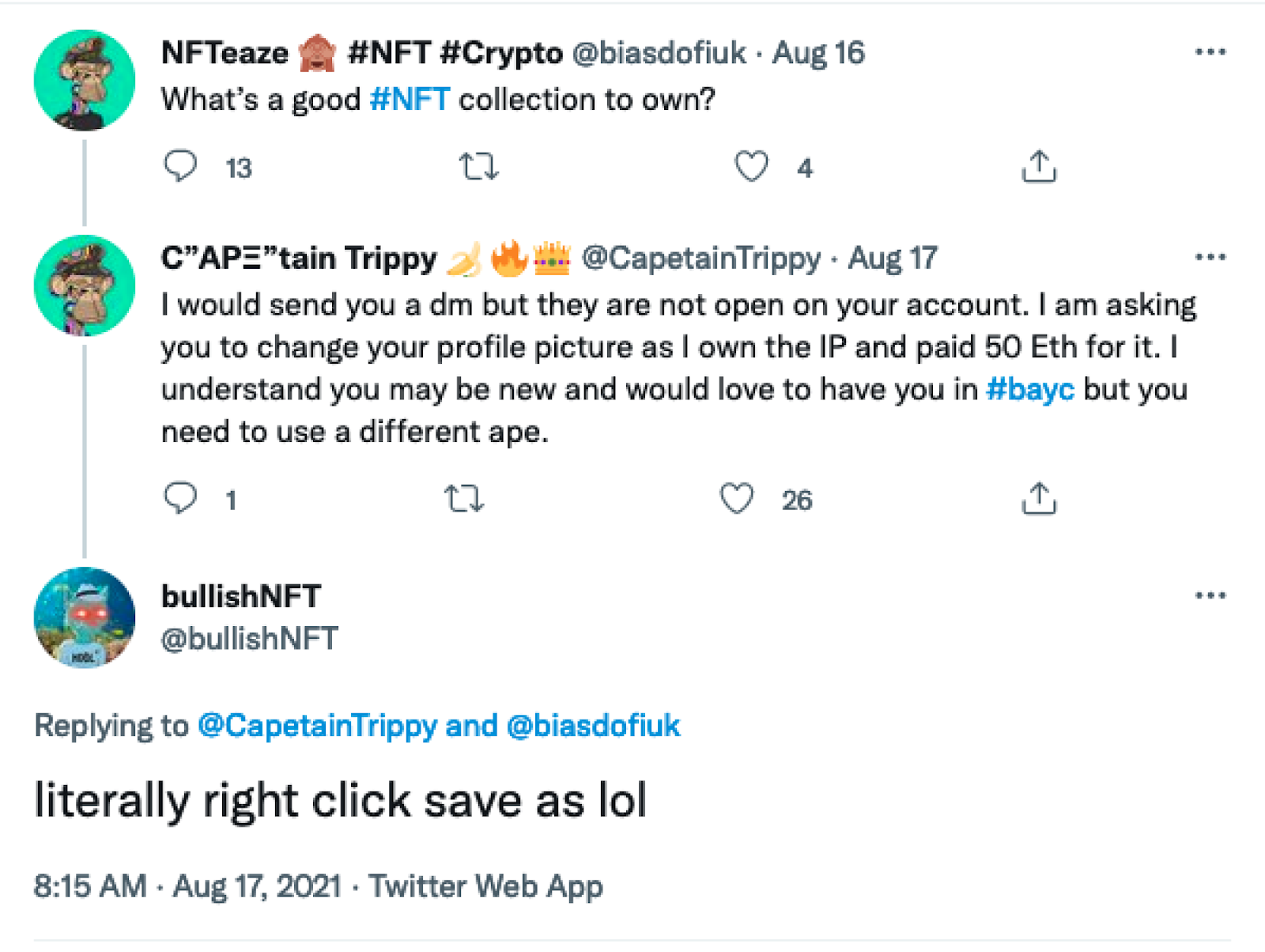Share CapetainTrippy's tweet via share icon
1265x952 pixels.
1039,498
